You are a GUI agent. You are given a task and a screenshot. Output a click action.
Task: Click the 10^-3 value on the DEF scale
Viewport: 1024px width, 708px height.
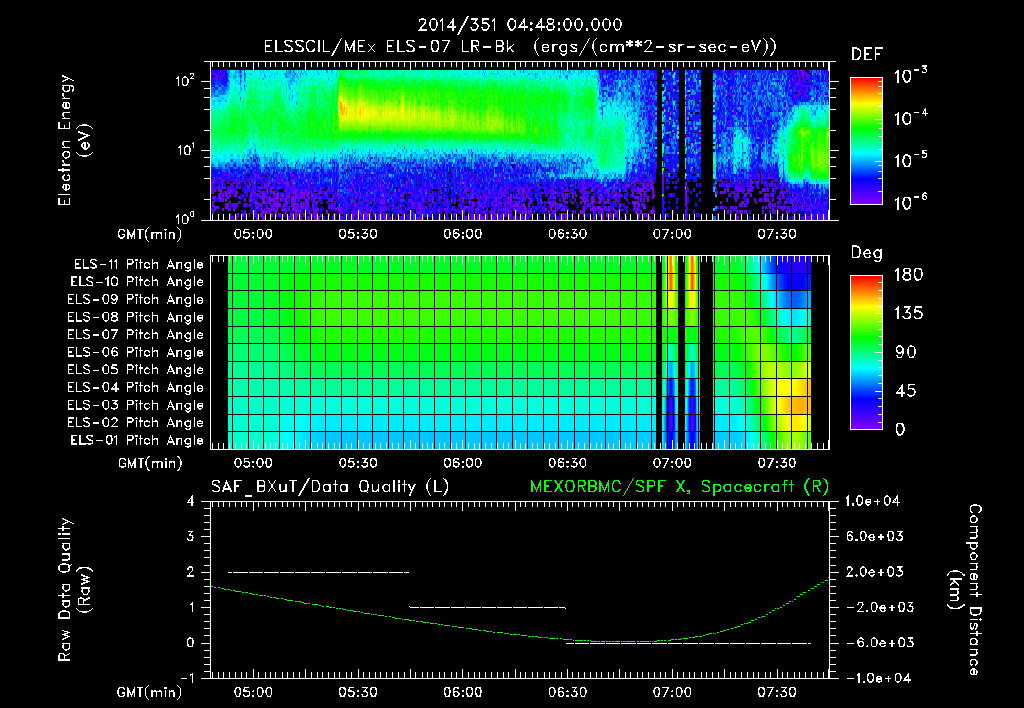click(x=911, y=76)
